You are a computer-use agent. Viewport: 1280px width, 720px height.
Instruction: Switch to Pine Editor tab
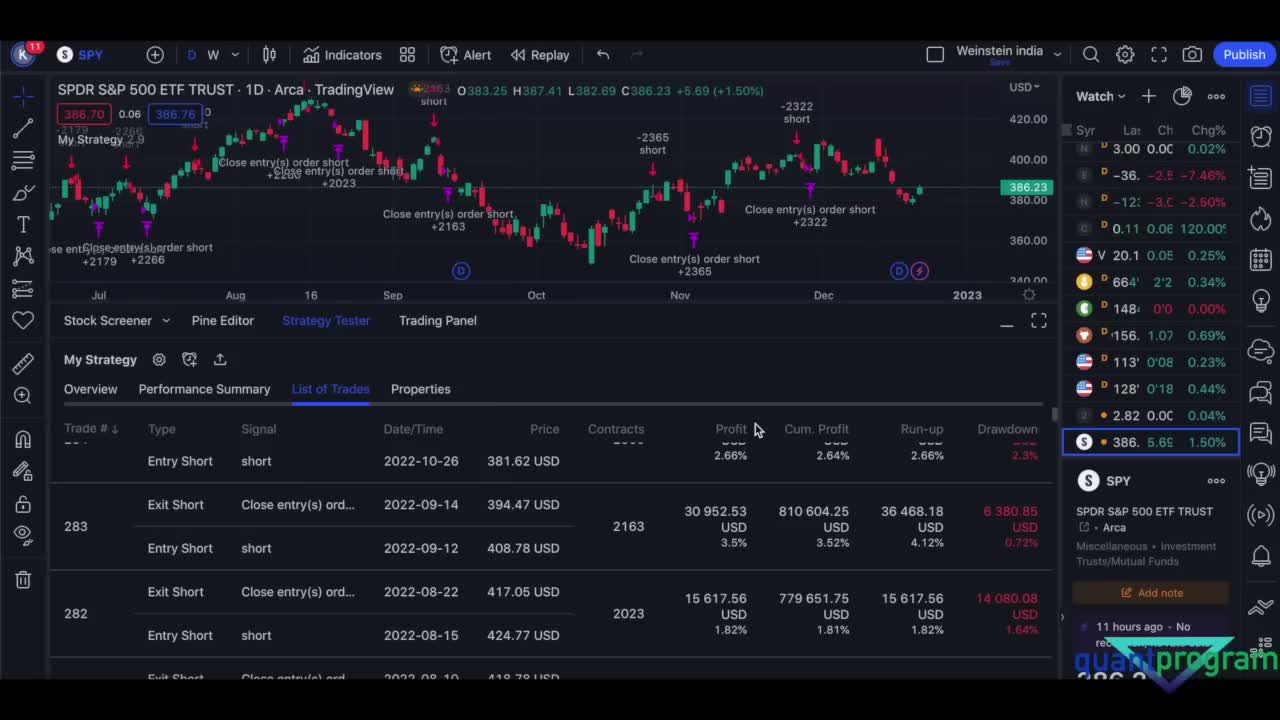coord(222,321)
